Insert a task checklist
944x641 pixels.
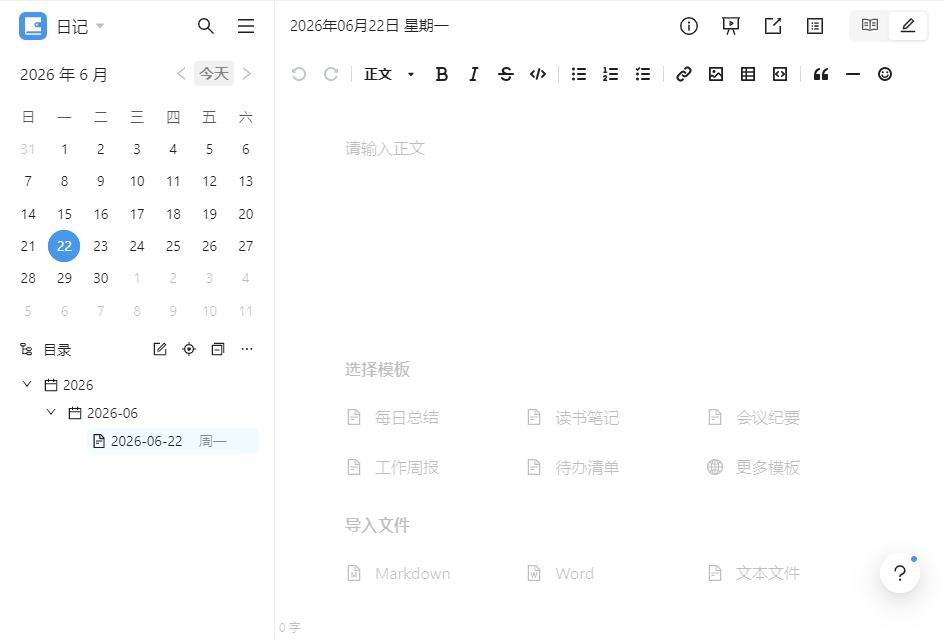click(x=643, y=74)
